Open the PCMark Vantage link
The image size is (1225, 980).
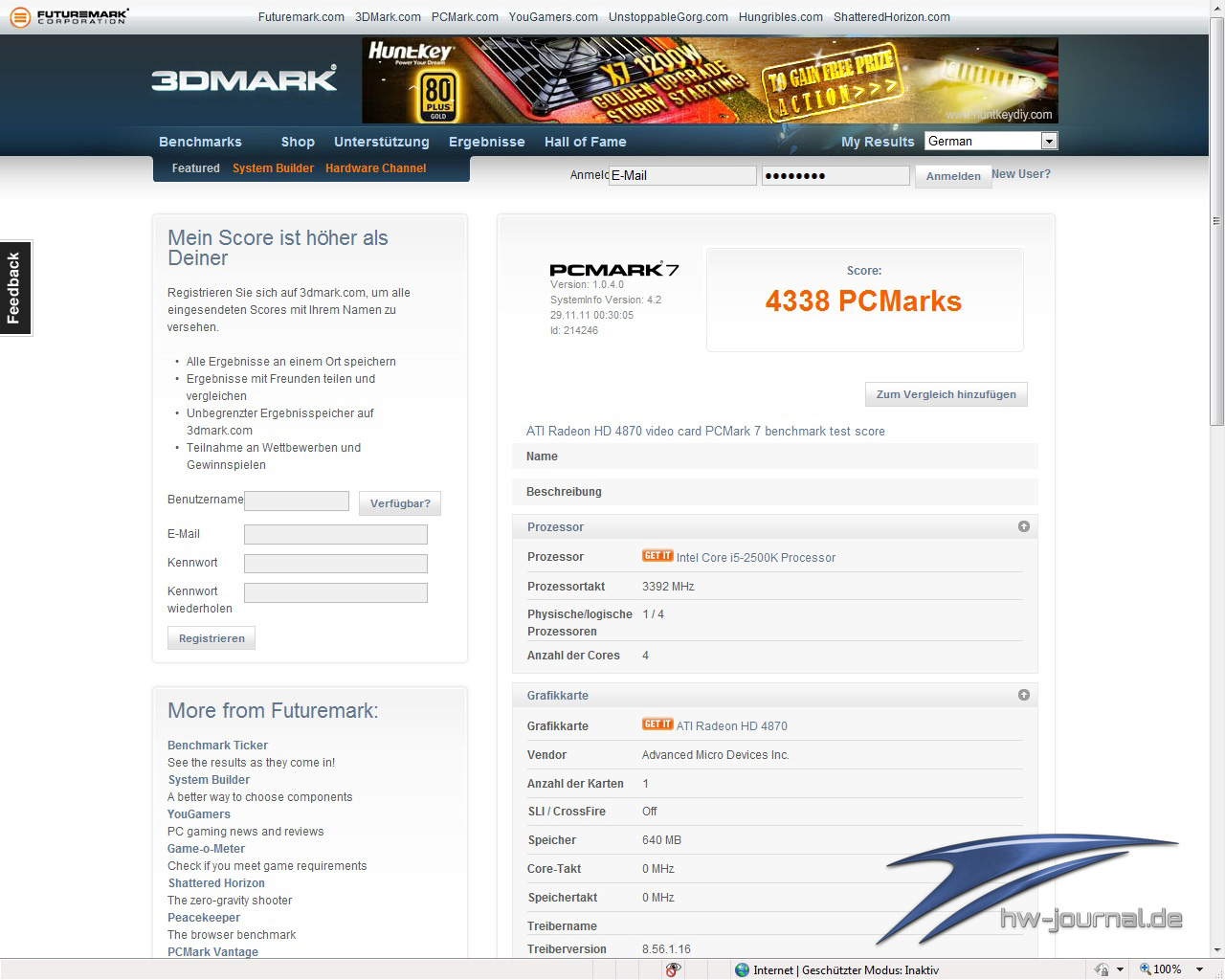212,952
